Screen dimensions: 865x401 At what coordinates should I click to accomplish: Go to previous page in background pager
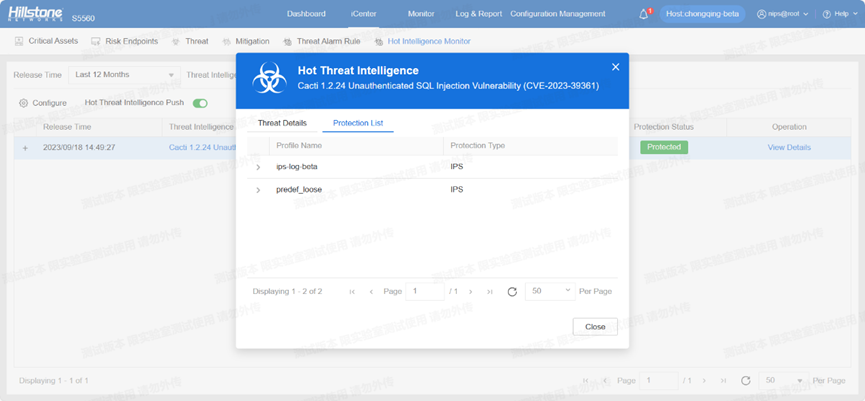(605, 381)
